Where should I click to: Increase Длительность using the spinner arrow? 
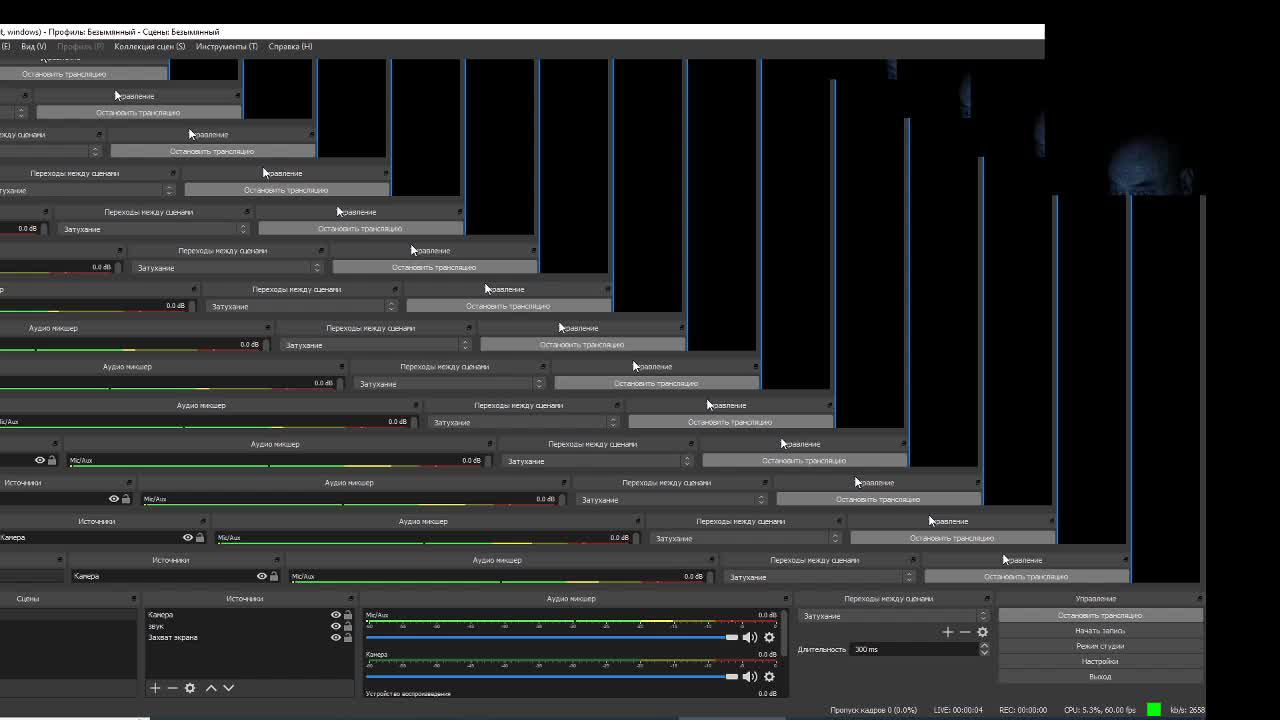click(x=984, y=645)
